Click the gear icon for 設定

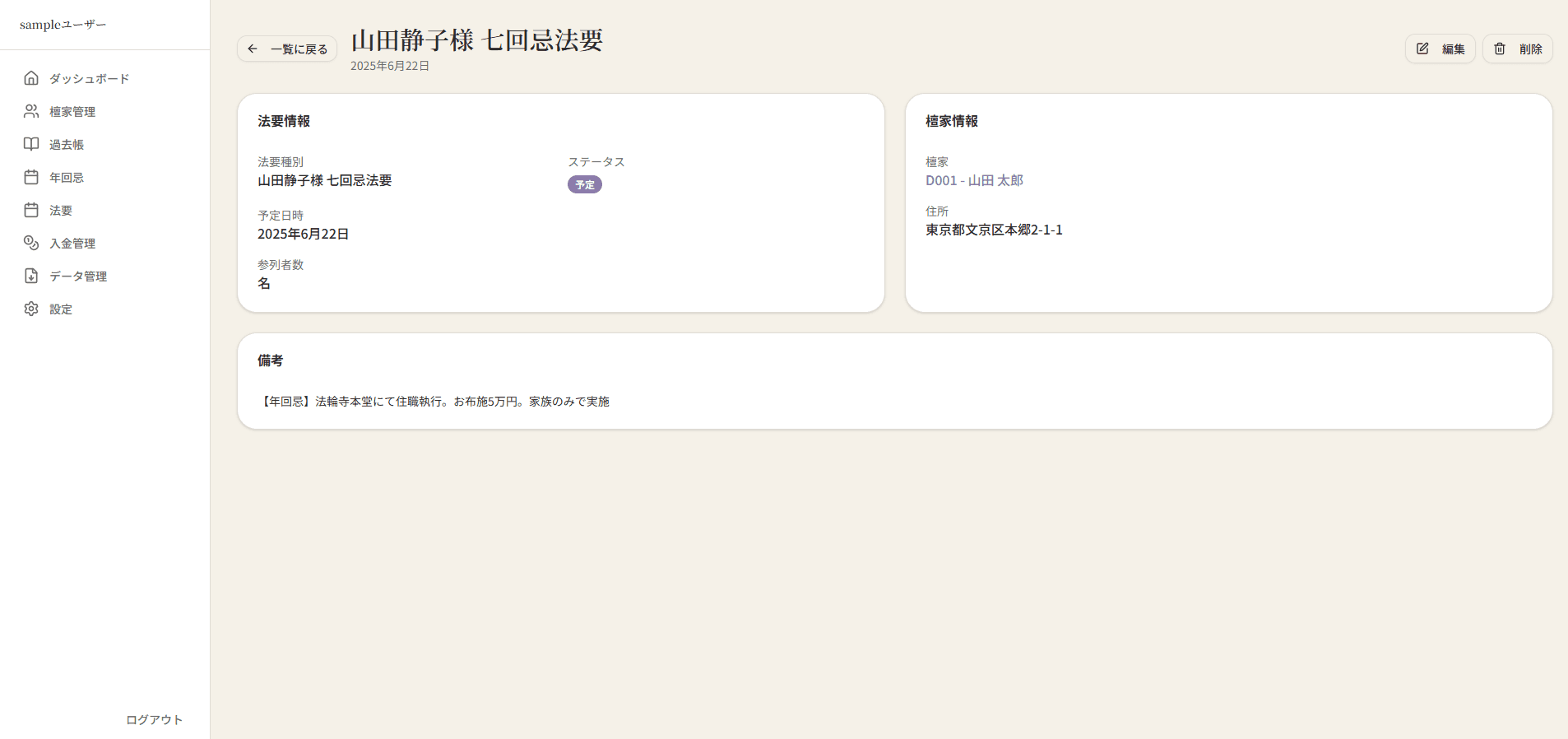(x=31, y=309)
